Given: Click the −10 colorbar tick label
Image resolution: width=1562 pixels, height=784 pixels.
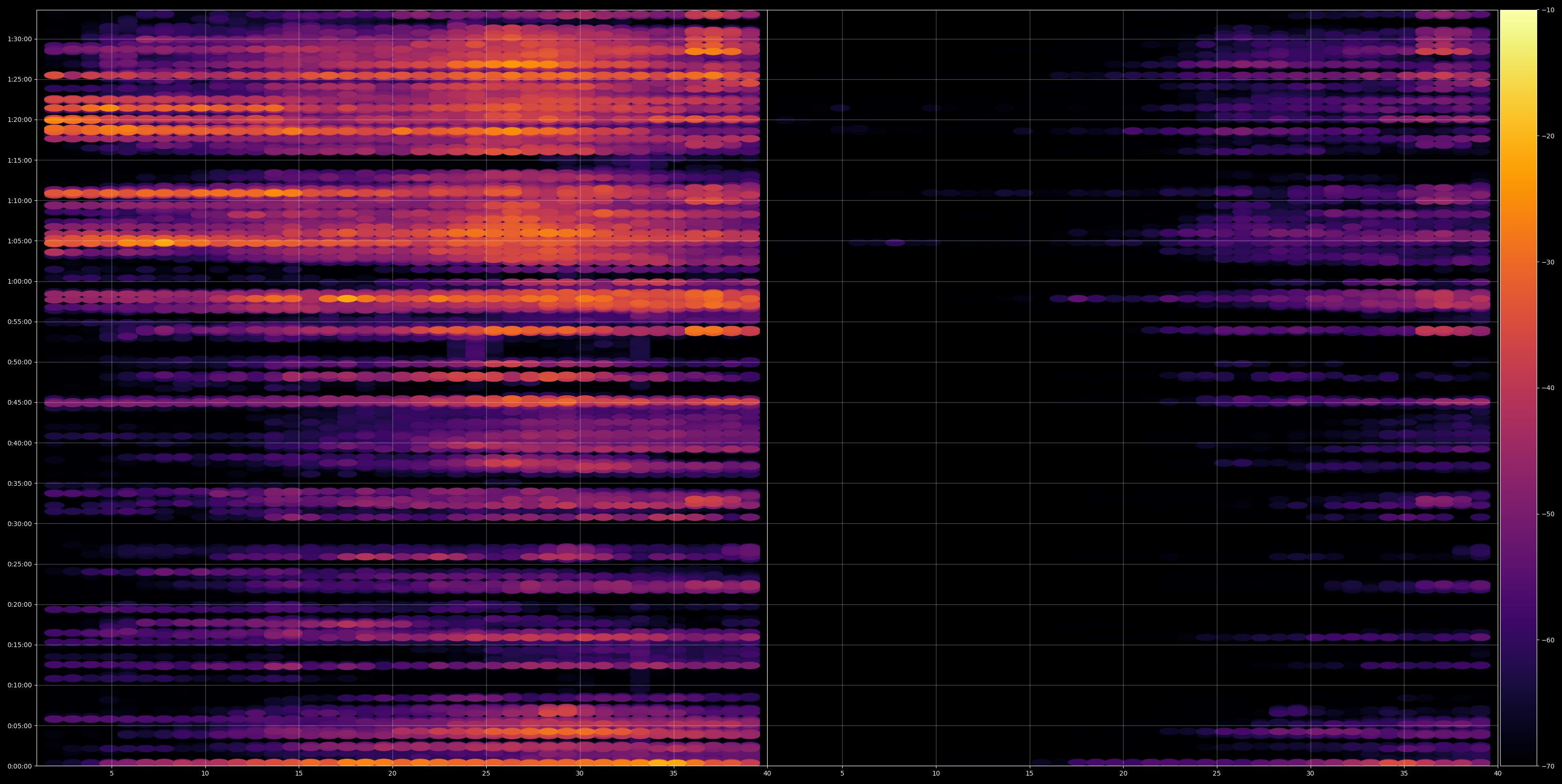Looking at the screenshot, I should [1548, 10].
